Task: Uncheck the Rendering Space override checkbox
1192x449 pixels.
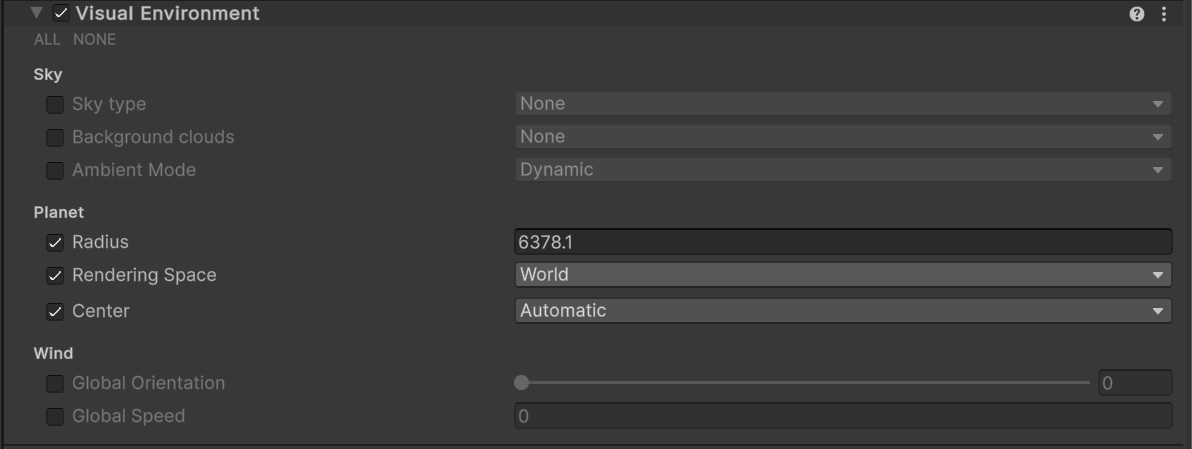Action: click(x=55, y=275)
